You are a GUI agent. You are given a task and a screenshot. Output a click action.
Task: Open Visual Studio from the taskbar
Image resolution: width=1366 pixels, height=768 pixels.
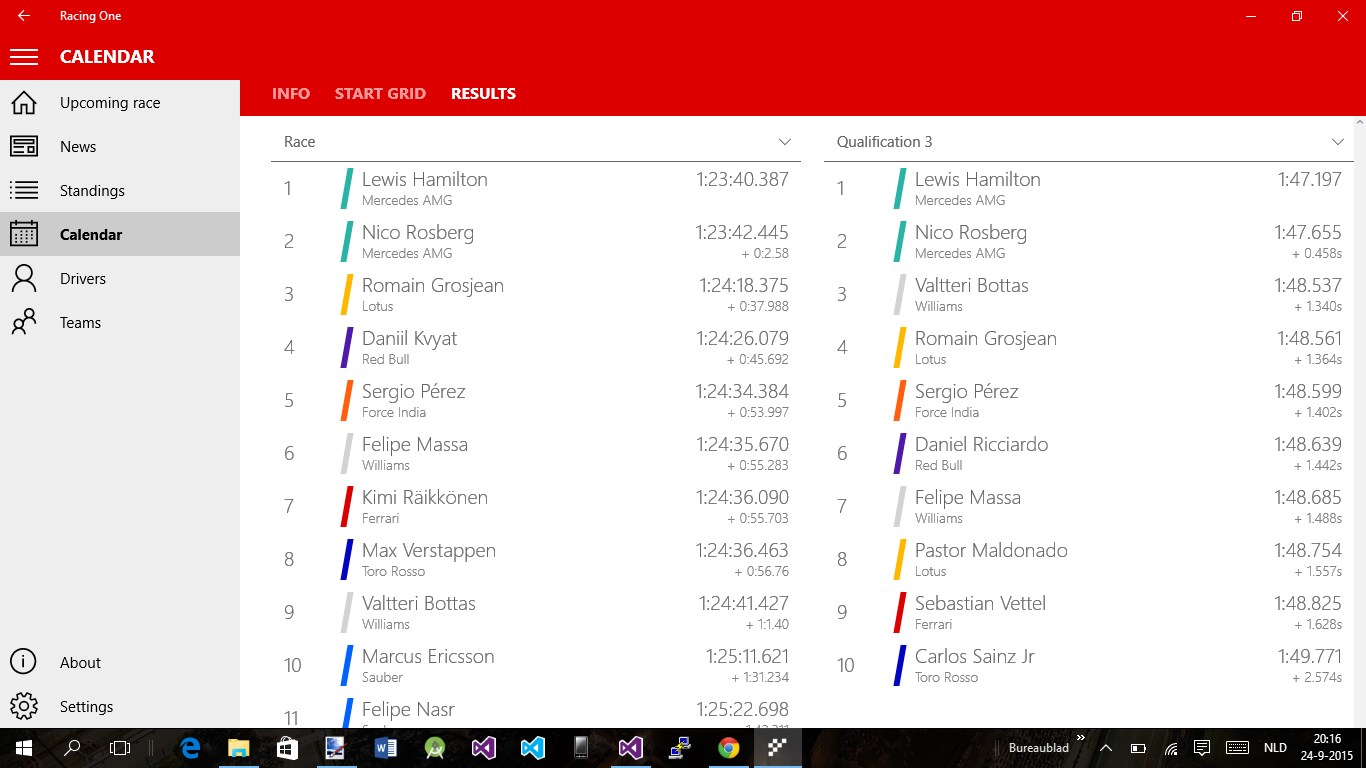point(483,747)
